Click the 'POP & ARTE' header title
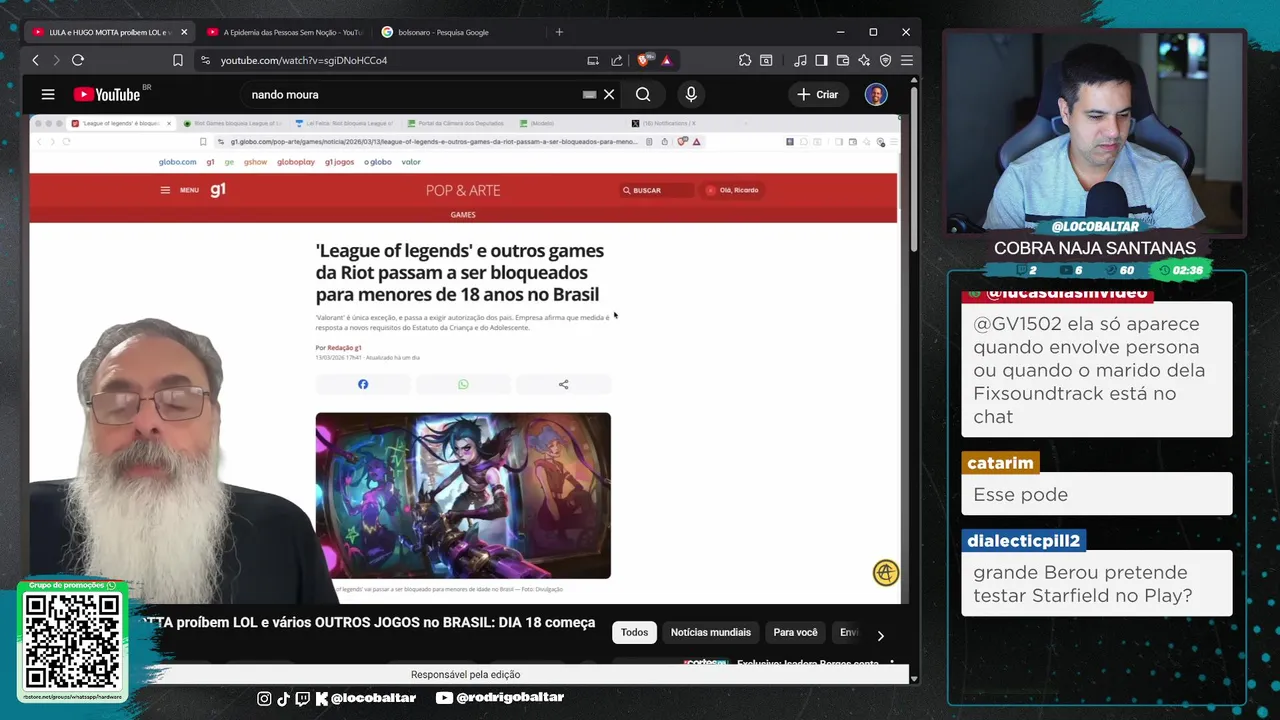Viewport: 1280px width, 720px height. (463, 190)
